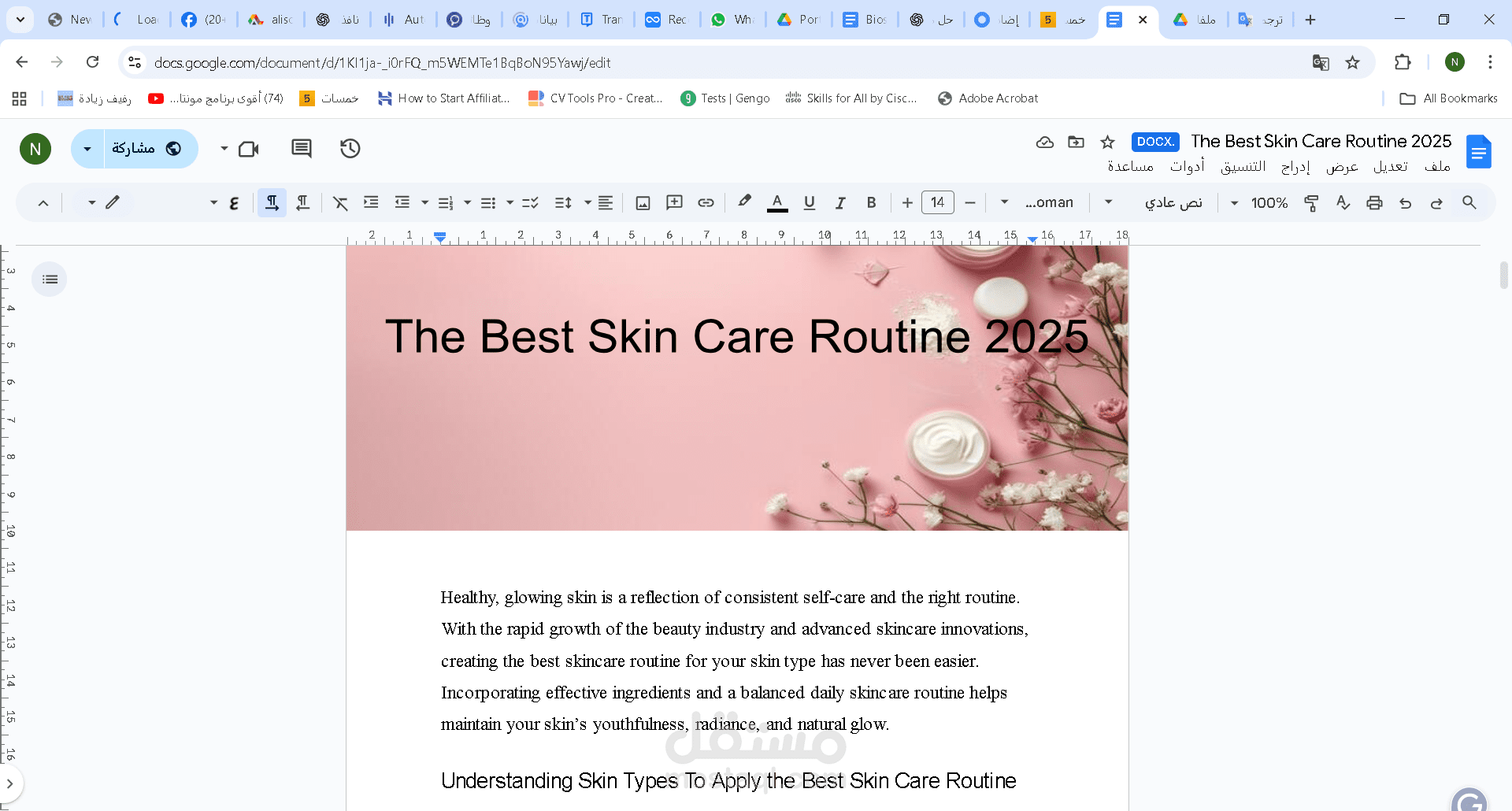Open the إدراج menu
The height and width of the screenshot is (811, 1512).
(1295, 166)
